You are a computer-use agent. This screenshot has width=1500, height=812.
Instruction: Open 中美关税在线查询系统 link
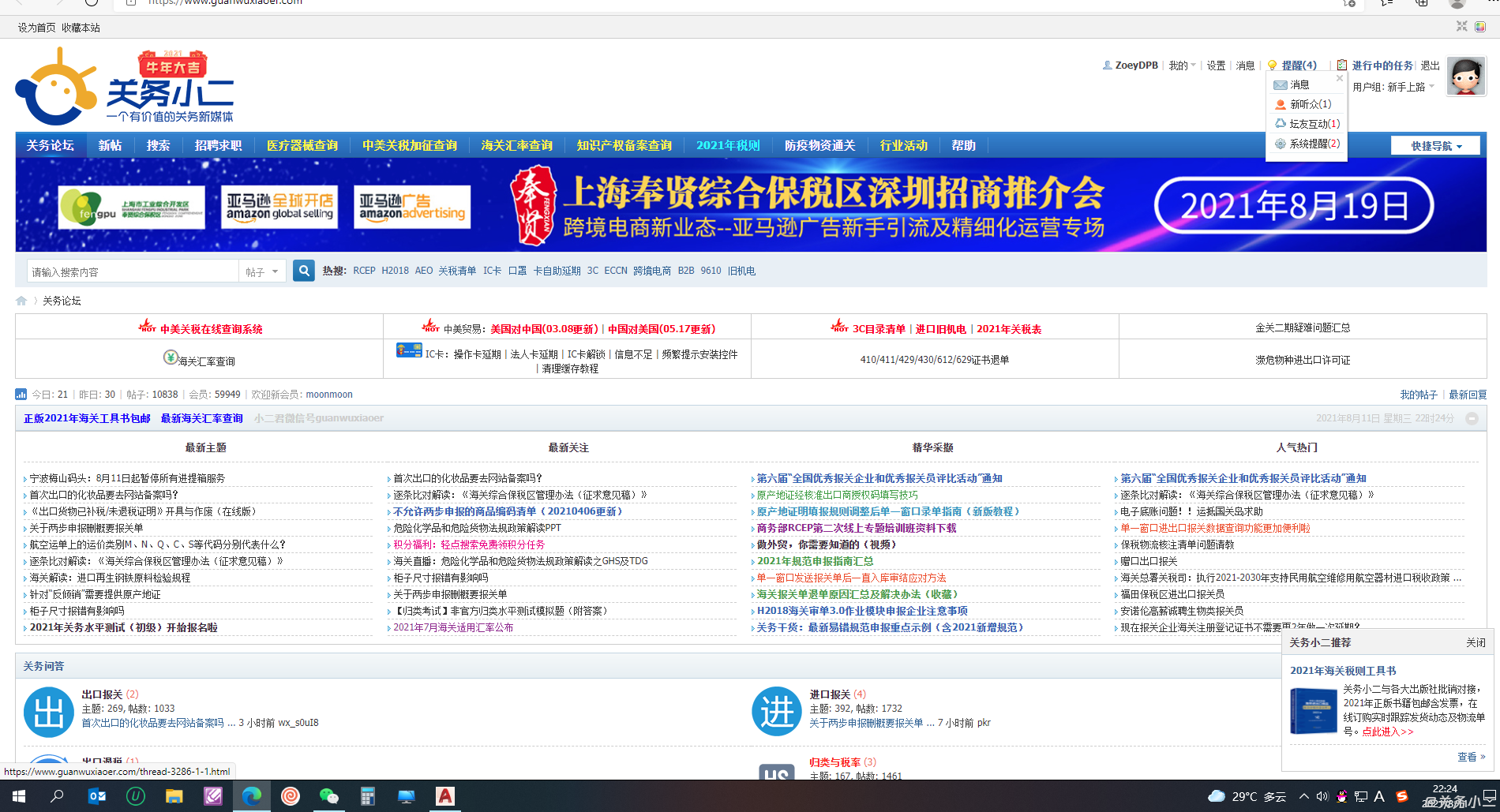coord(212,329)
